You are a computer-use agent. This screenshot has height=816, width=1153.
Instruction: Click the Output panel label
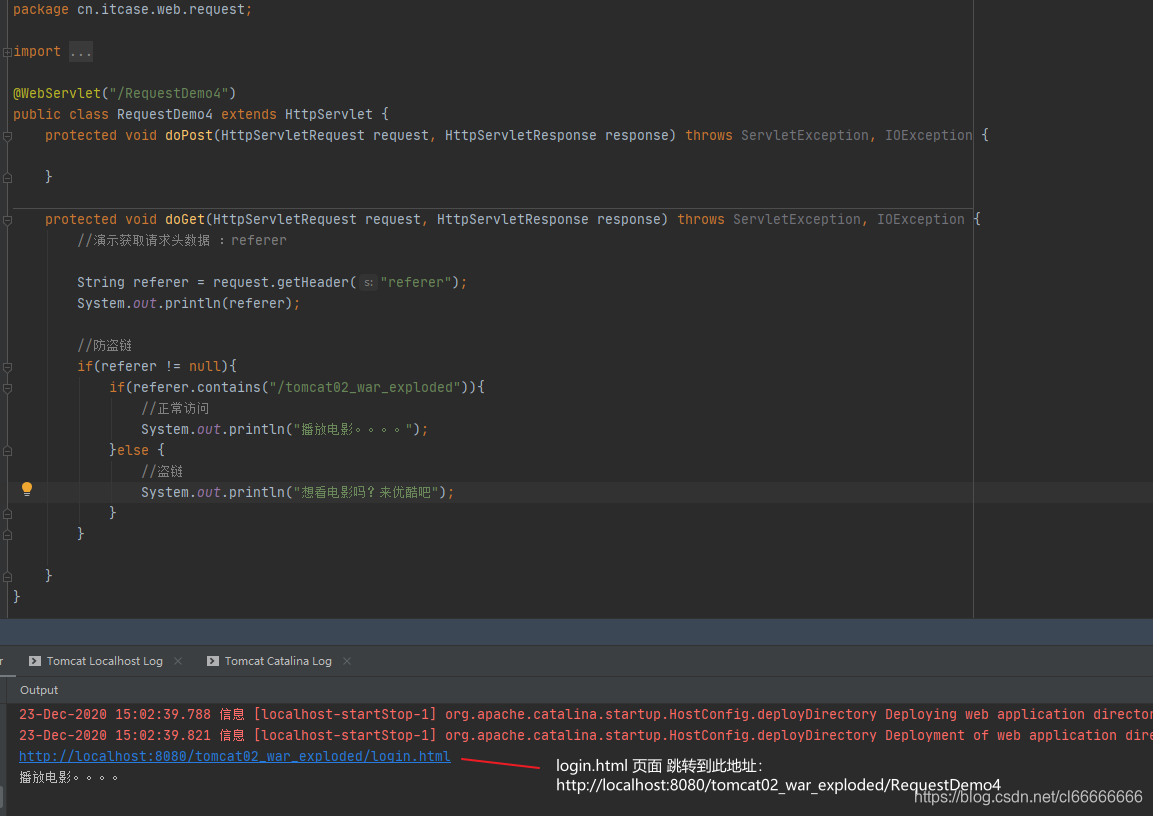[39, 690]
